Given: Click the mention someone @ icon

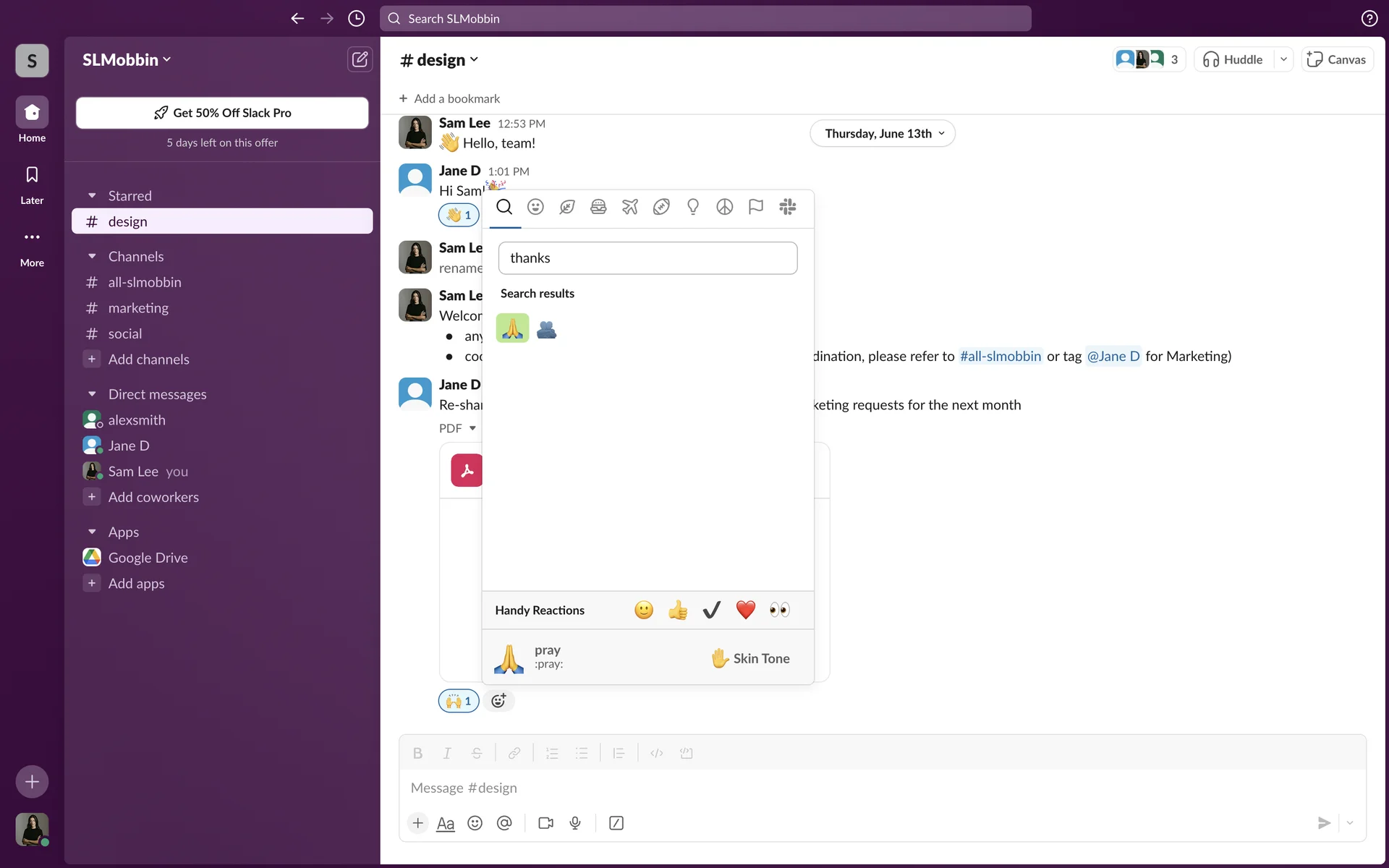Looking at the screenshot, I should 504,823.
